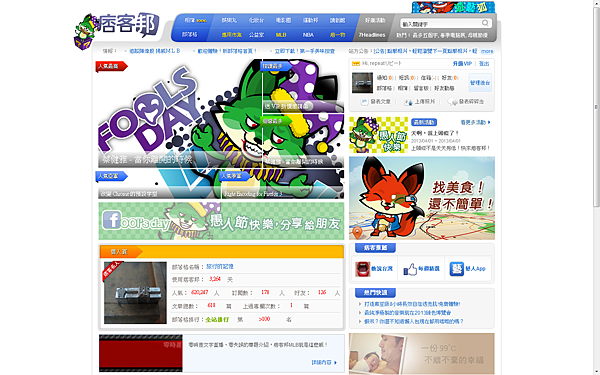This screenshot has width=600, height=375.
Task: Click the 人氣亞軍 featured tag
Action: click(x=111, y=176)
